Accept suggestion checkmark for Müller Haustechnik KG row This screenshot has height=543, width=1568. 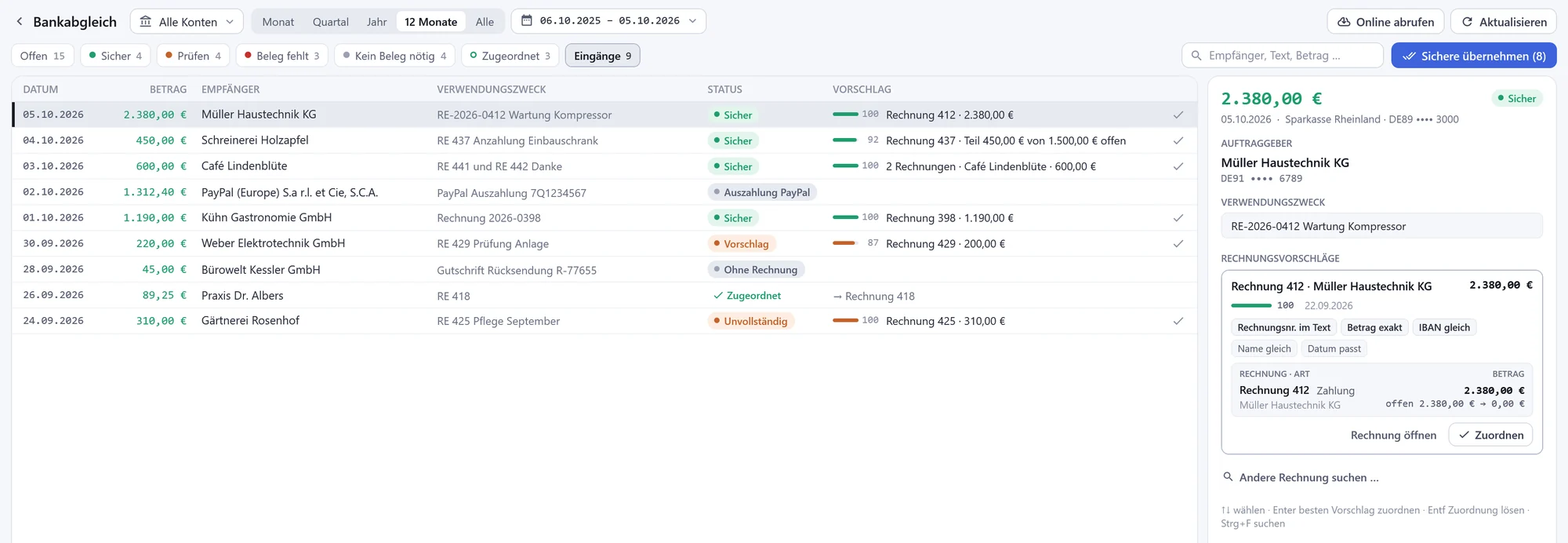point(1178,115)
